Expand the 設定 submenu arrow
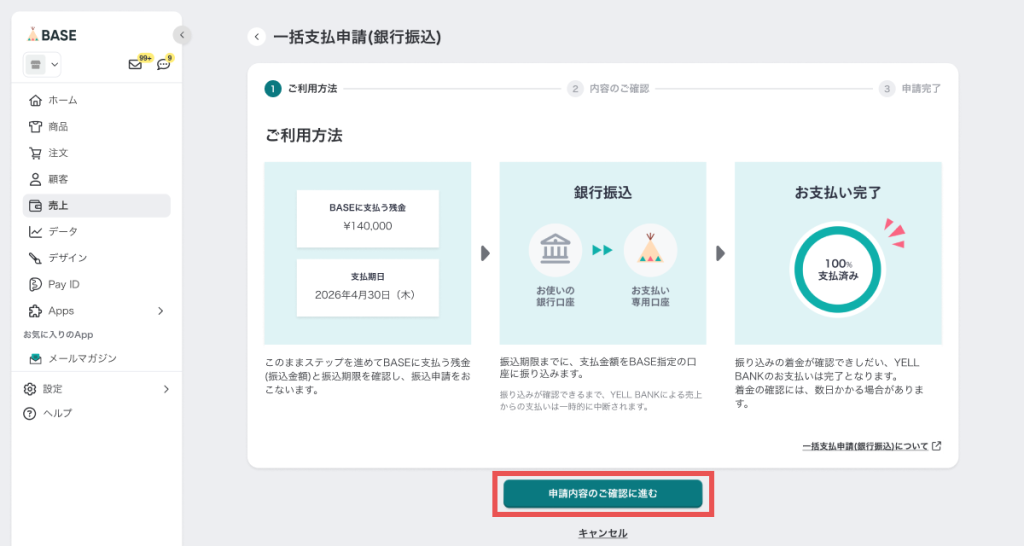The width and height of the screenshot is (1024, 546). point(165,389)
